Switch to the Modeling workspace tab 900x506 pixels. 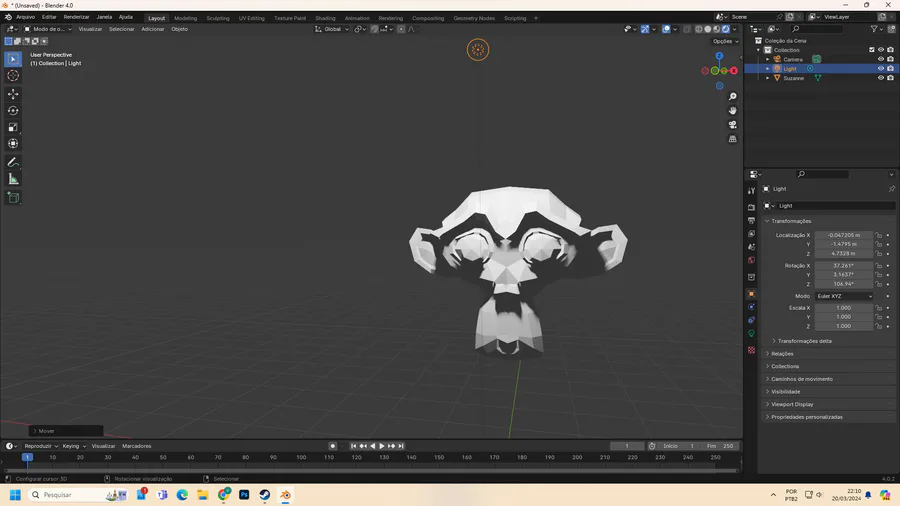(x=185, y=18)
